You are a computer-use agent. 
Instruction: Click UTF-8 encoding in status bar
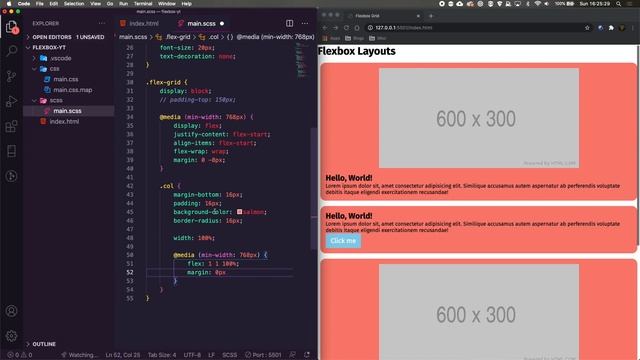tap(192, 355)
